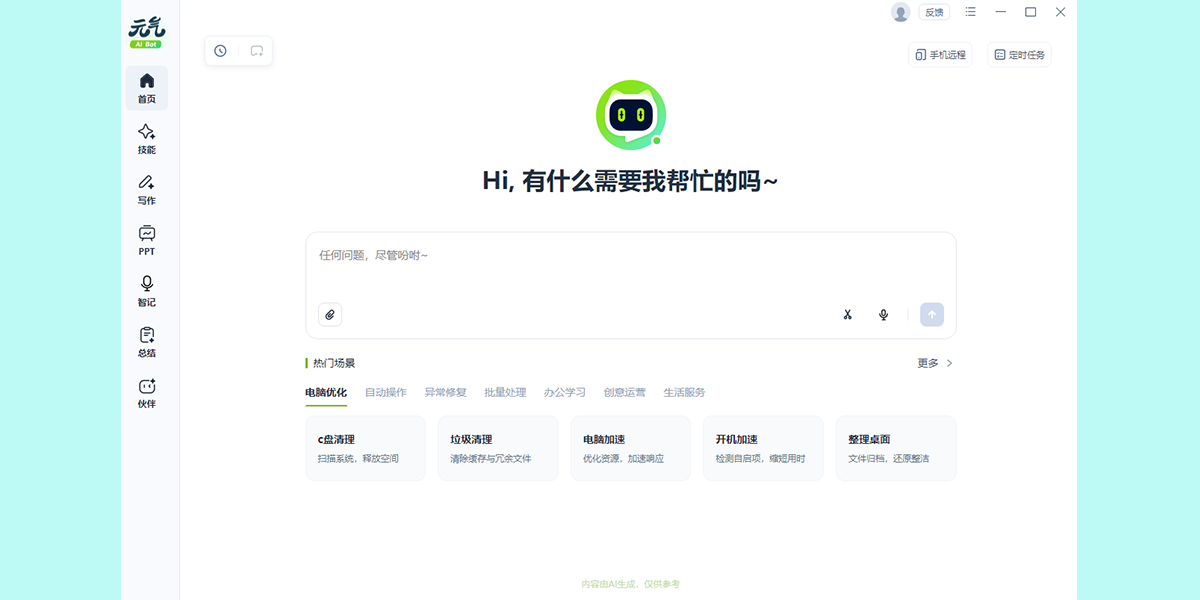Open the 定时任务 scheduled tasks
Image resolution: width=1200 pixels, height=600 pixels.
(x=1019, y=55)
